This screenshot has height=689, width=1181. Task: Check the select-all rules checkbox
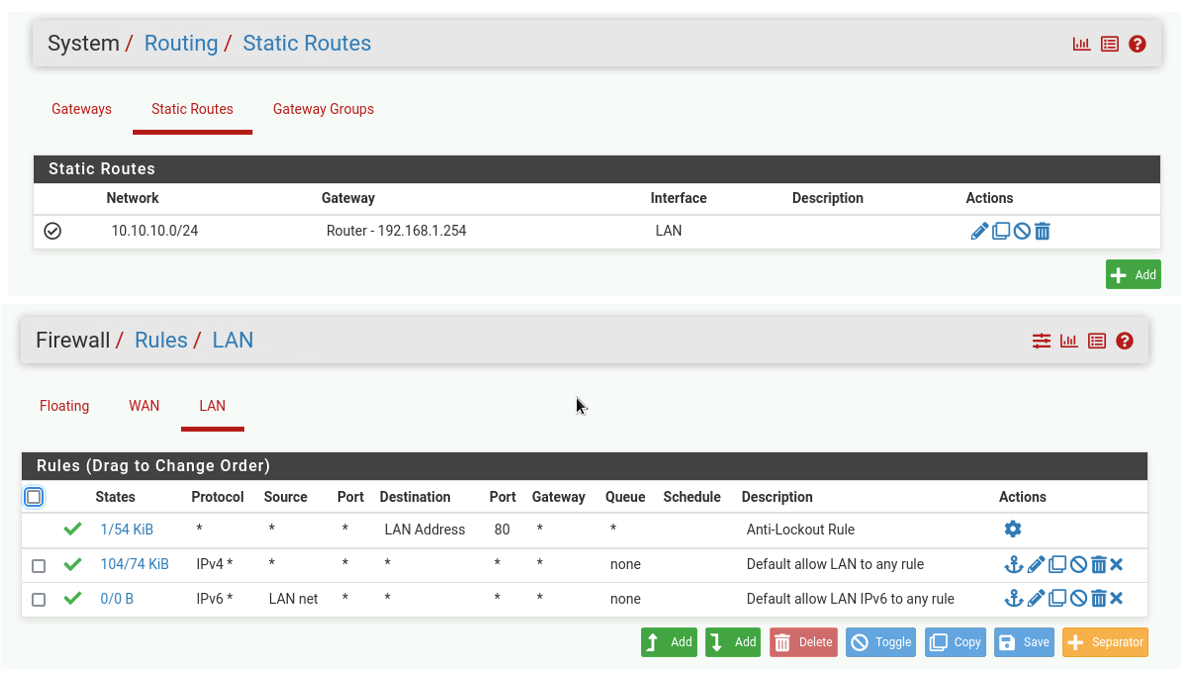34,497
